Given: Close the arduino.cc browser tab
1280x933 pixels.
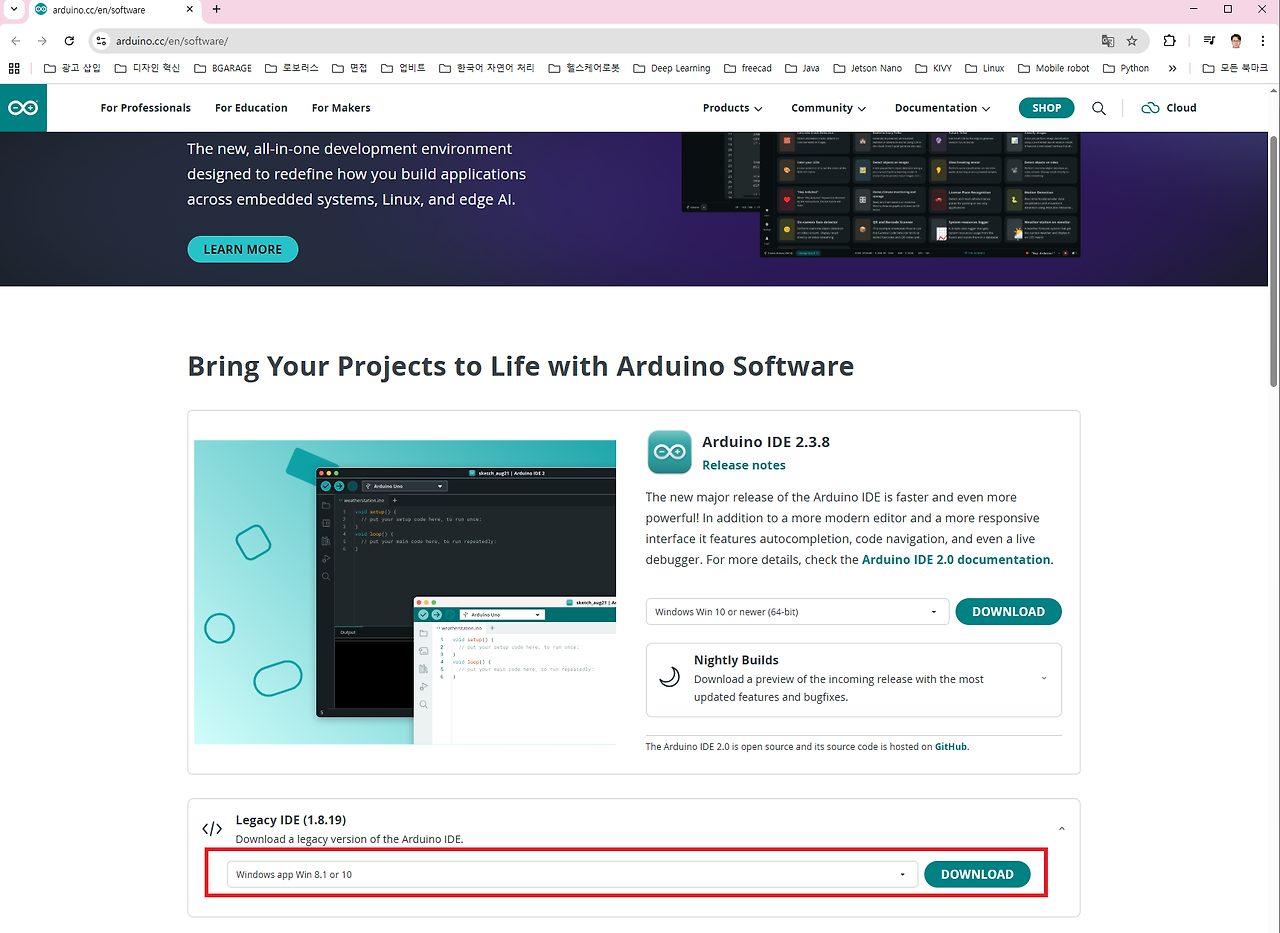Looking at the screenshot, I should [189, 10].
